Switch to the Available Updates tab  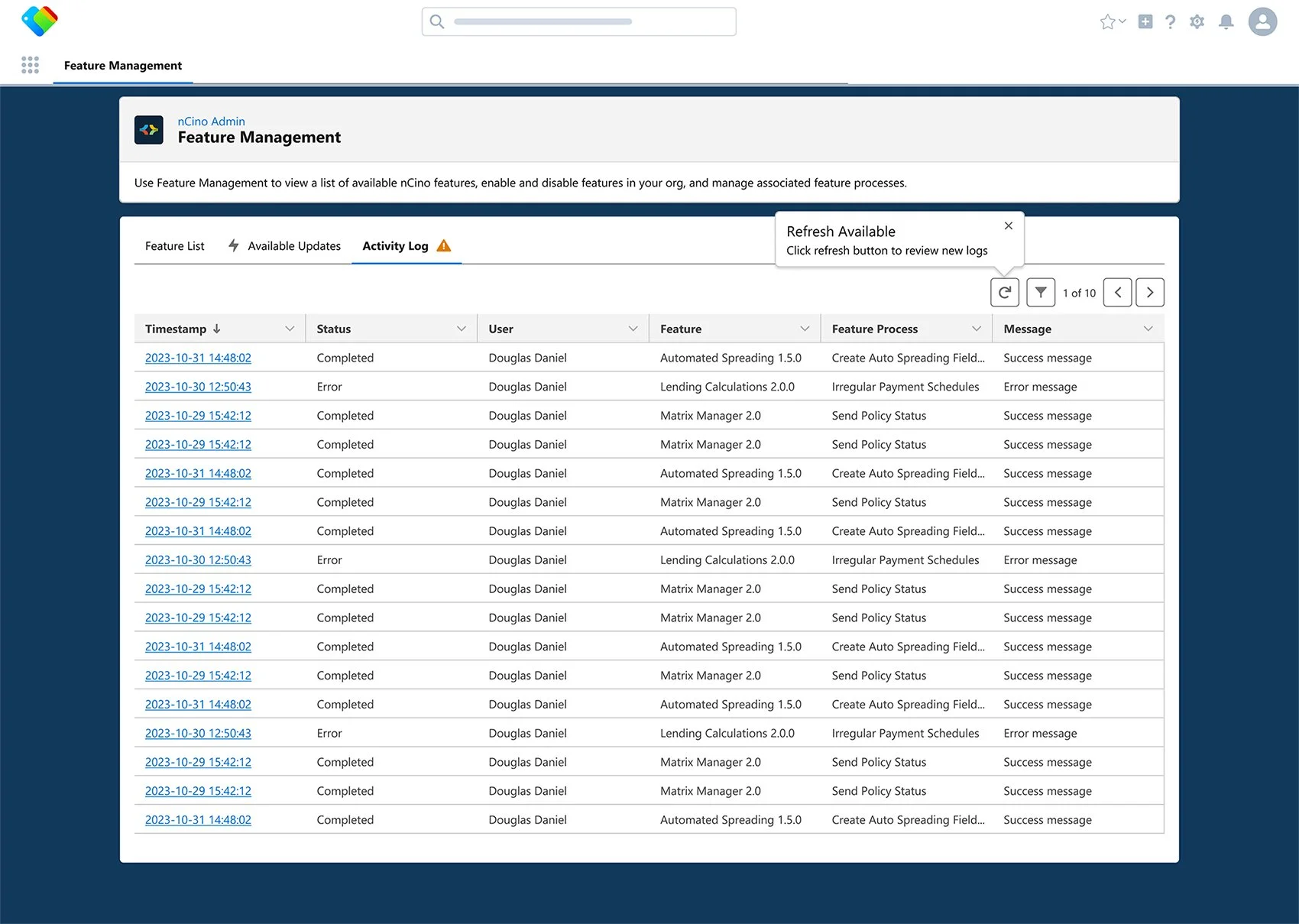284,246
